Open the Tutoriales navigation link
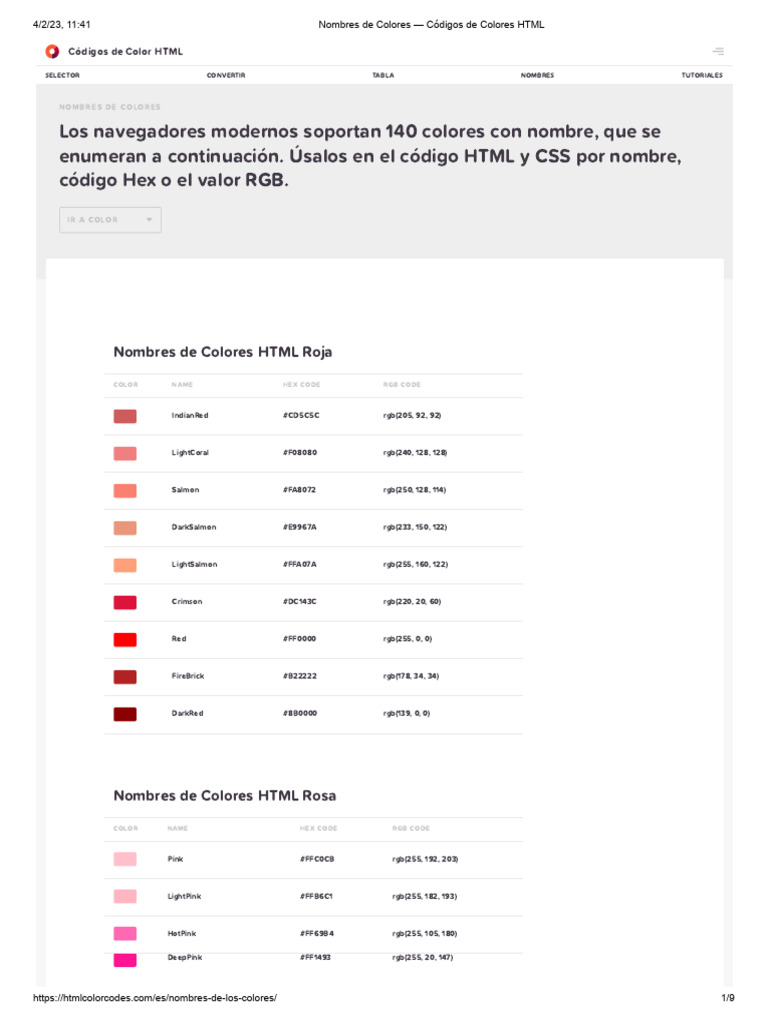 [x=702, y=75]
